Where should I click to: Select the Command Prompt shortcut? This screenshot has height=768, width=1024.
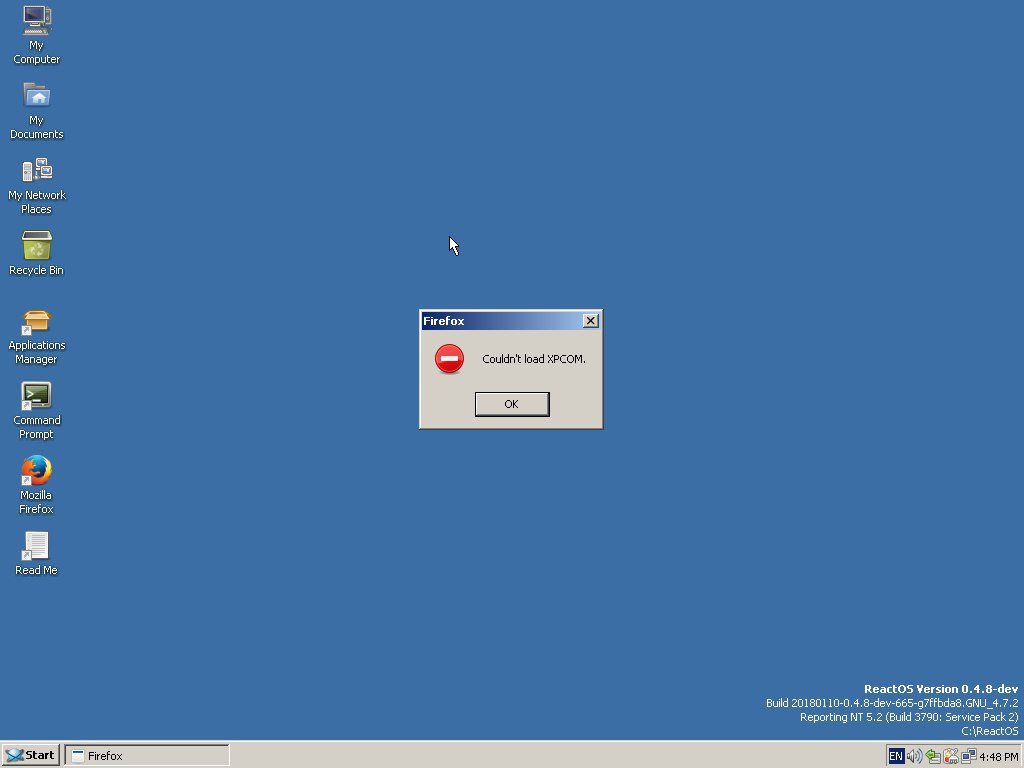[37, 411]
